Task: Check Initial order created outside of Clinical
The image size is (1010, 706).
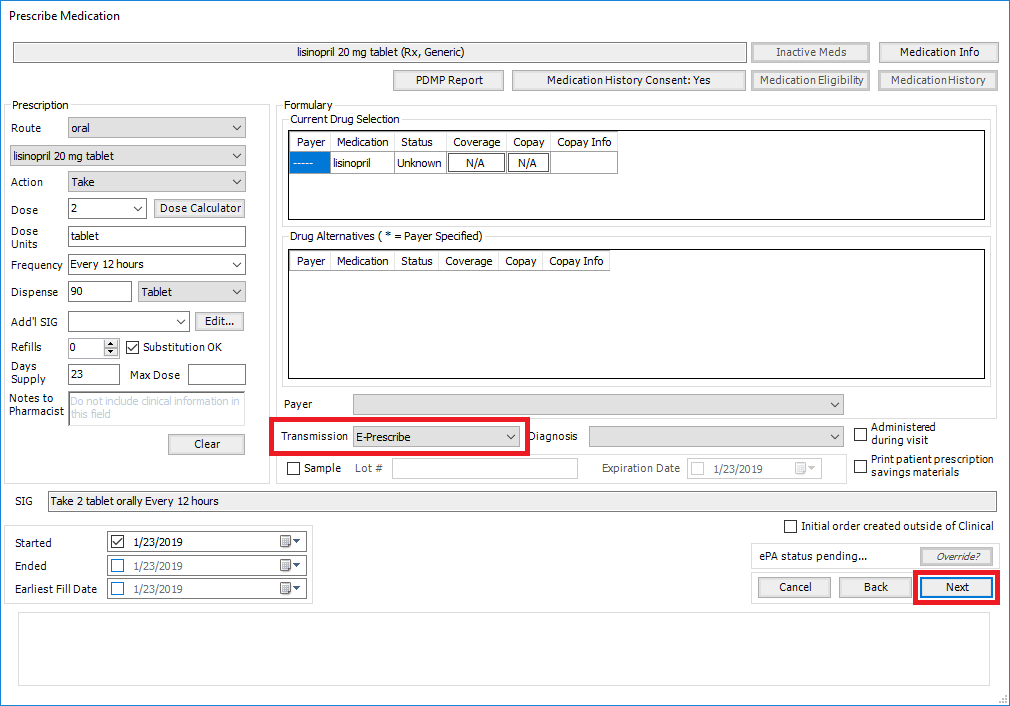Action: [x=790, y=526]
